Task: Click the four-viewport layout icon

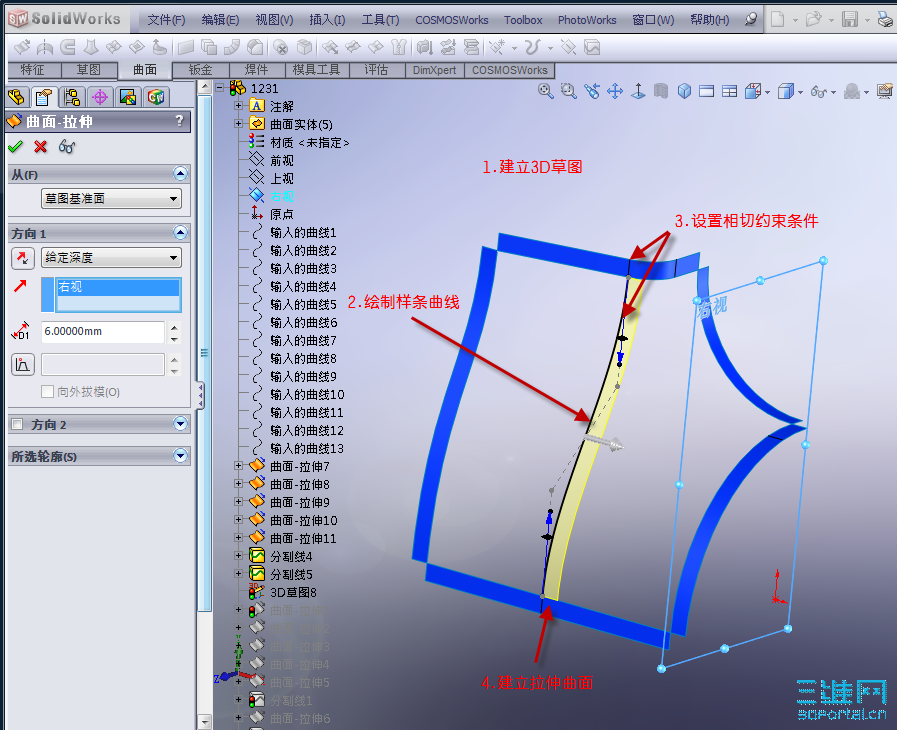Action: pyautogui.click(x=729, y=91)
